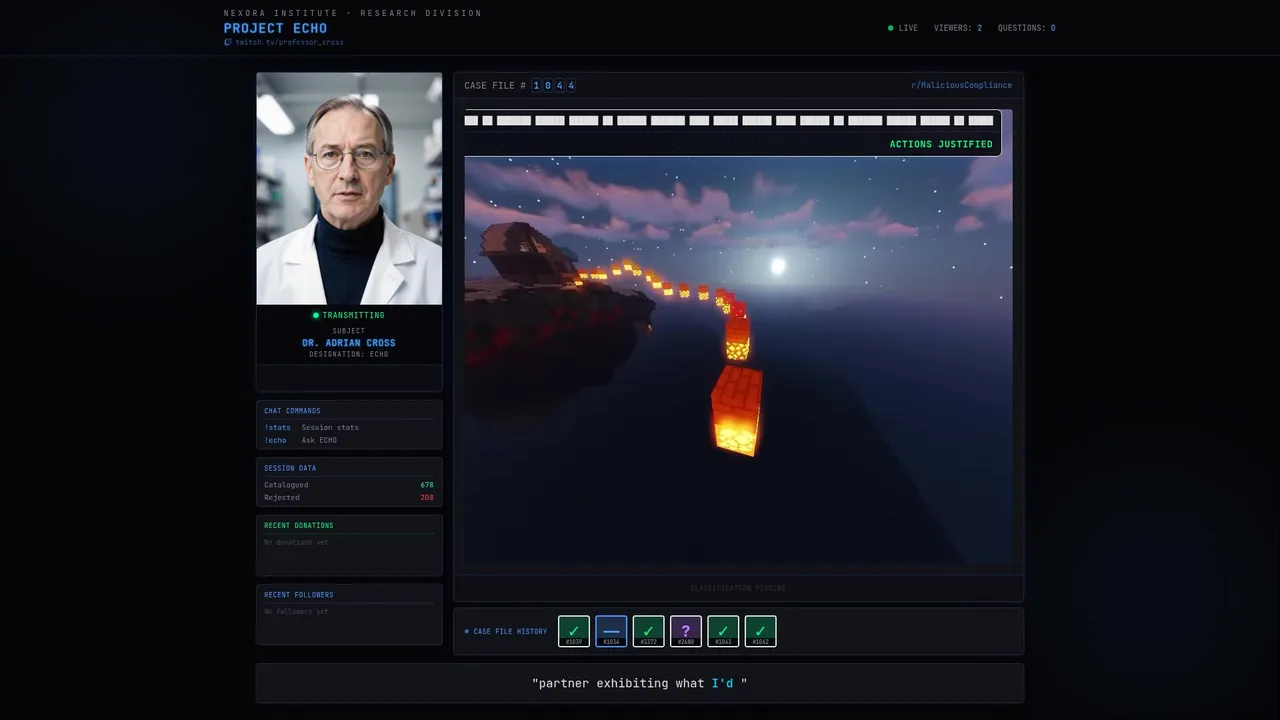Screen dimensions: 1280x720
Task: Click the 'No followers yet' message
Action: 296,611
